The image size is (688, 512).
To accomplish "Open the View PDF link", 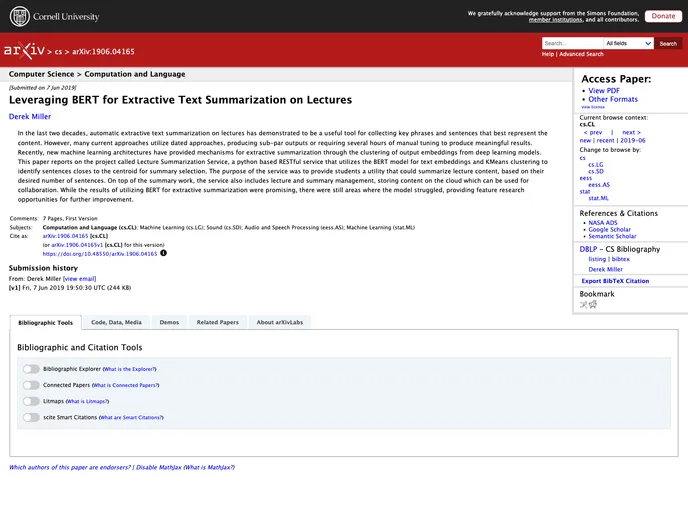I will tap(604, 90).
